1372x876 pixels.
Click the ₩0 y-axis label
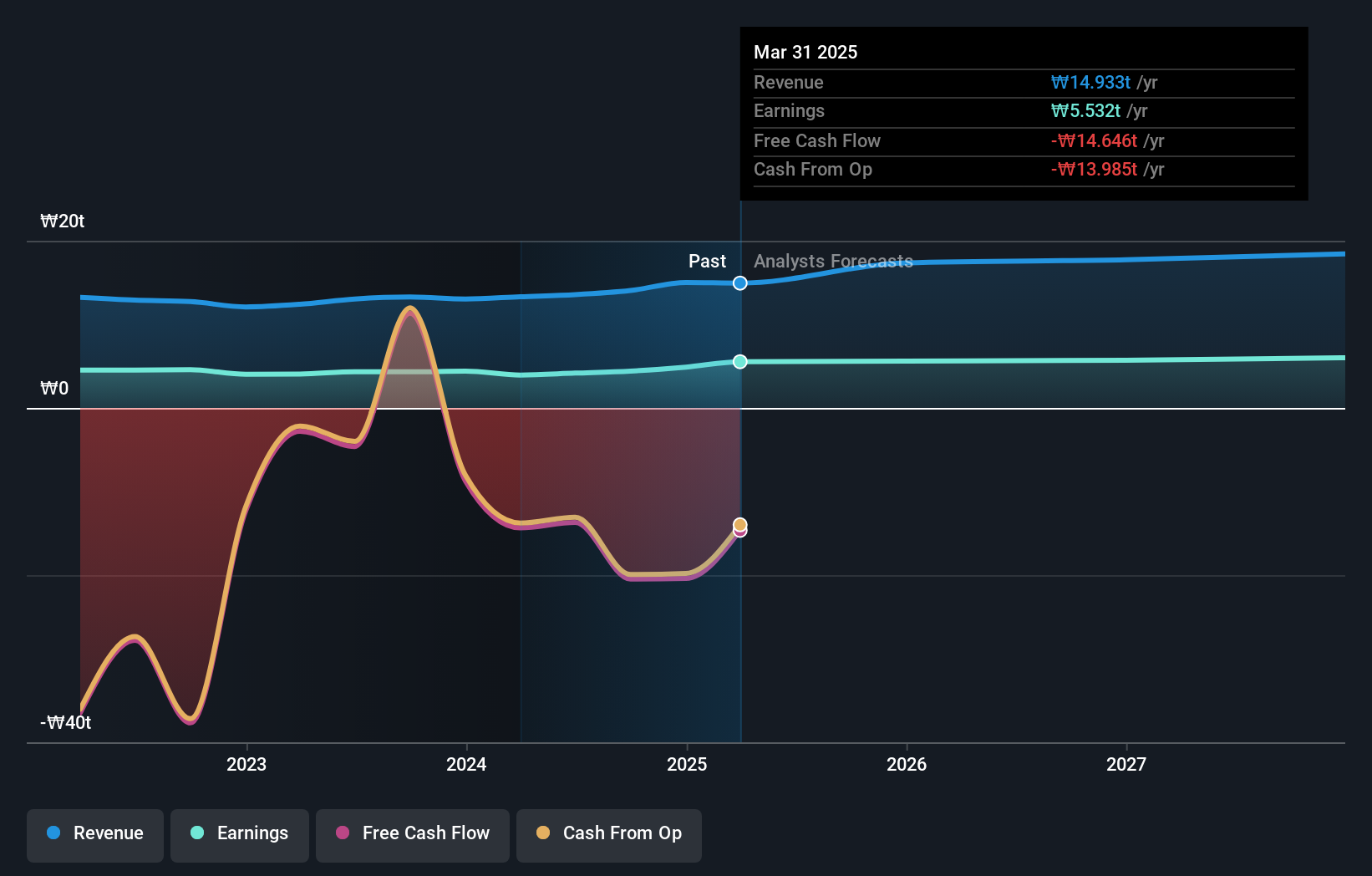coord(54,389)
